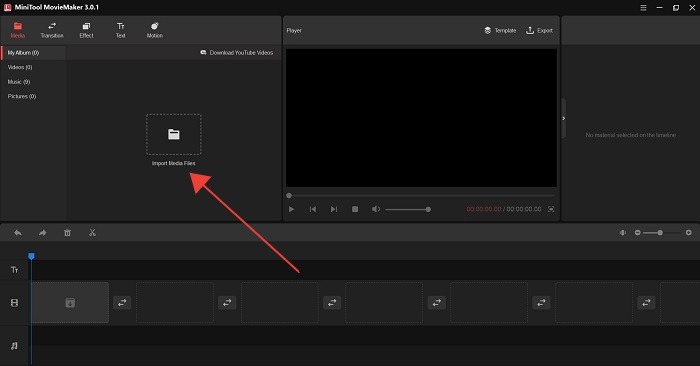Split clip with the scissors icon
Screen dimensions: 700x366
[x=92, y=233]
